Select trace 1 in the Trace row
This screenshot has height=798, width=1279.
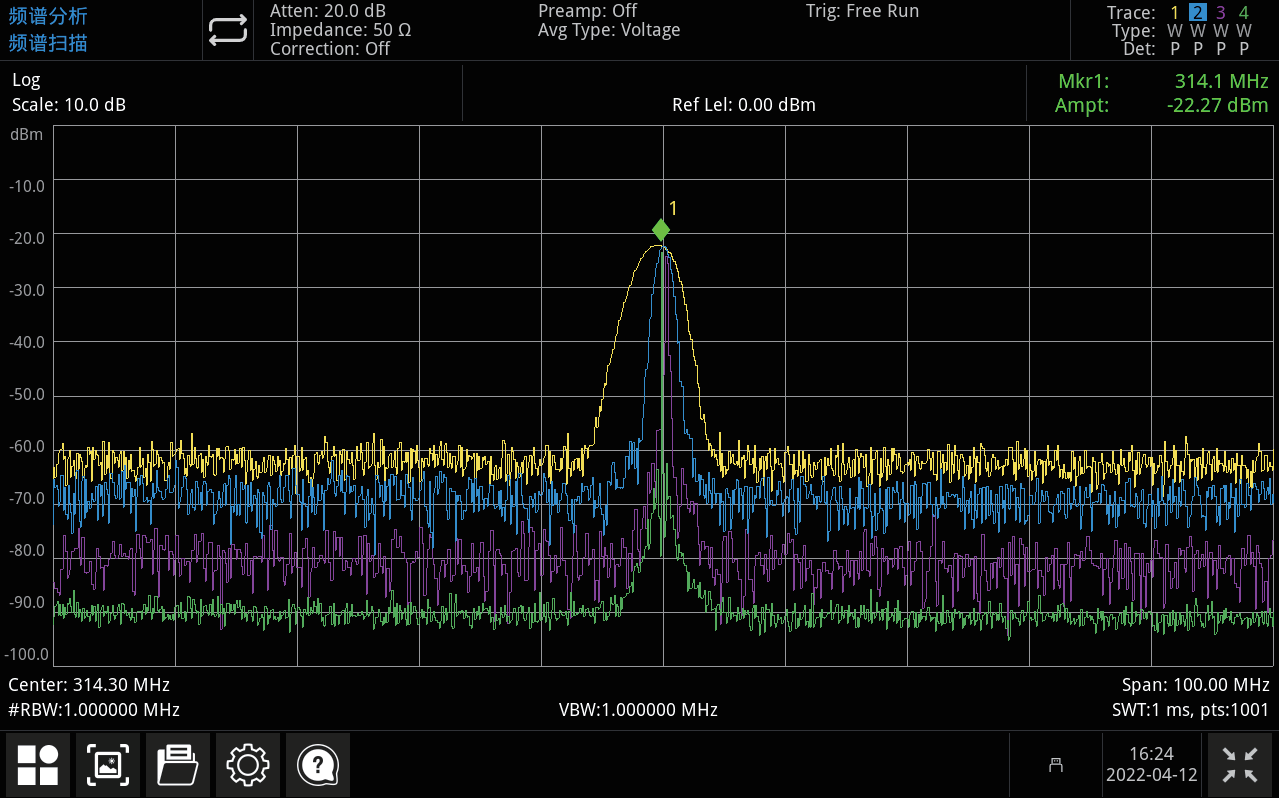(1175, 13)
